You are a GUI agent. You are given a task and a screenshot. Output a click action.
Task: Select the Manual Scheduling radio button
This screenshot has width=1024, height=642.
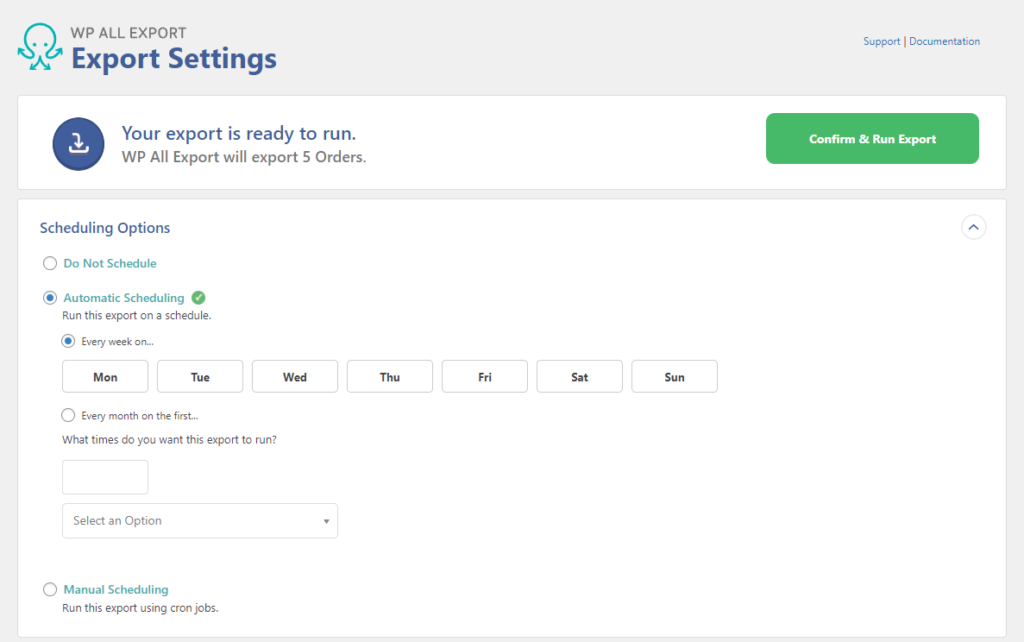coord(50,589)
